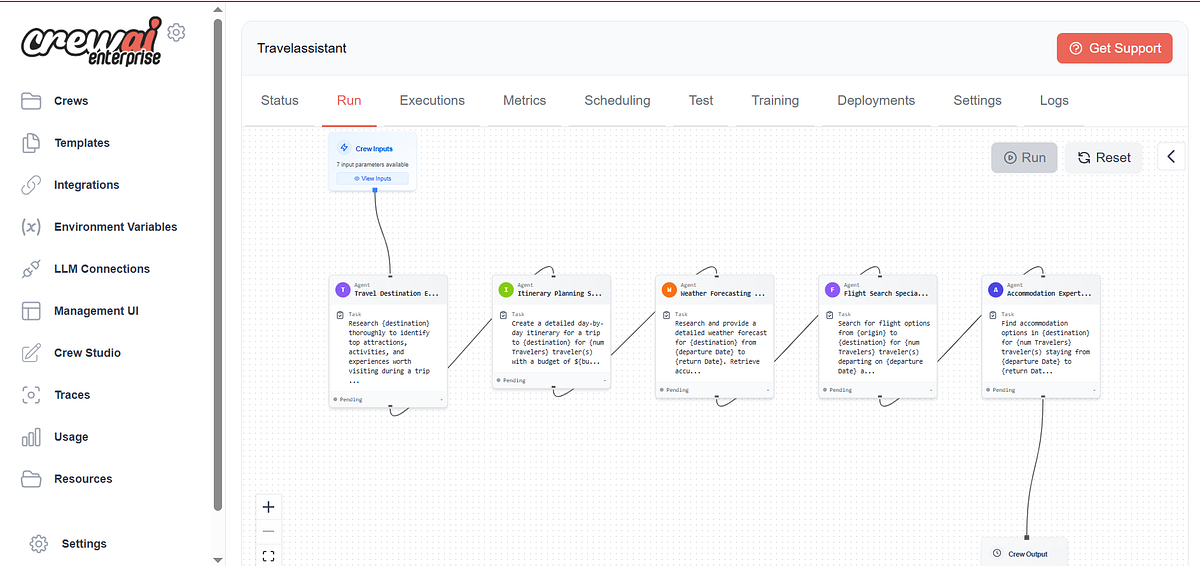1200x566 pixels.
Task: Click '7 input parameters available' text
Action: click(x=372, y=164)
